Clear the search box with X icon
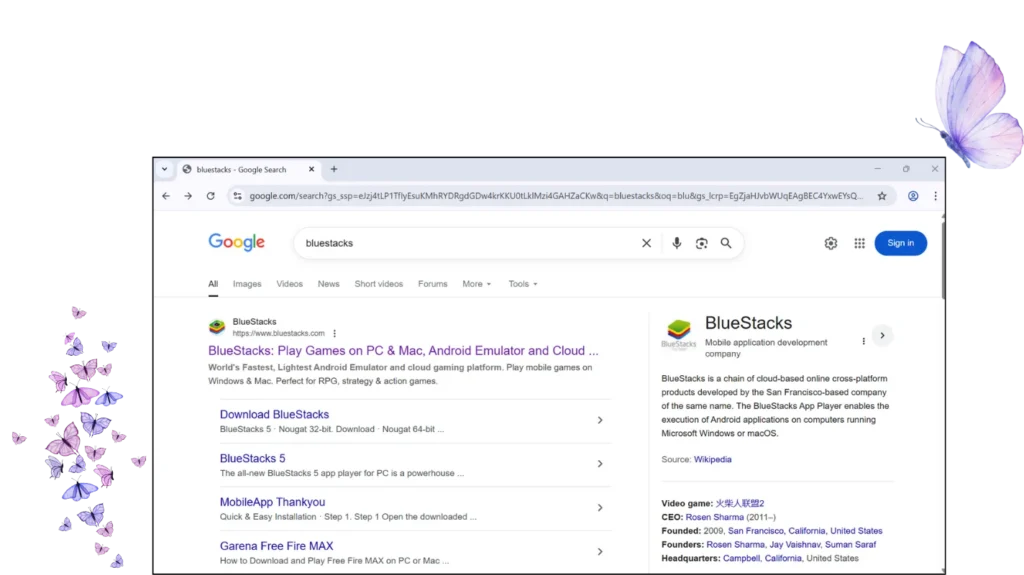 (646, 243)
